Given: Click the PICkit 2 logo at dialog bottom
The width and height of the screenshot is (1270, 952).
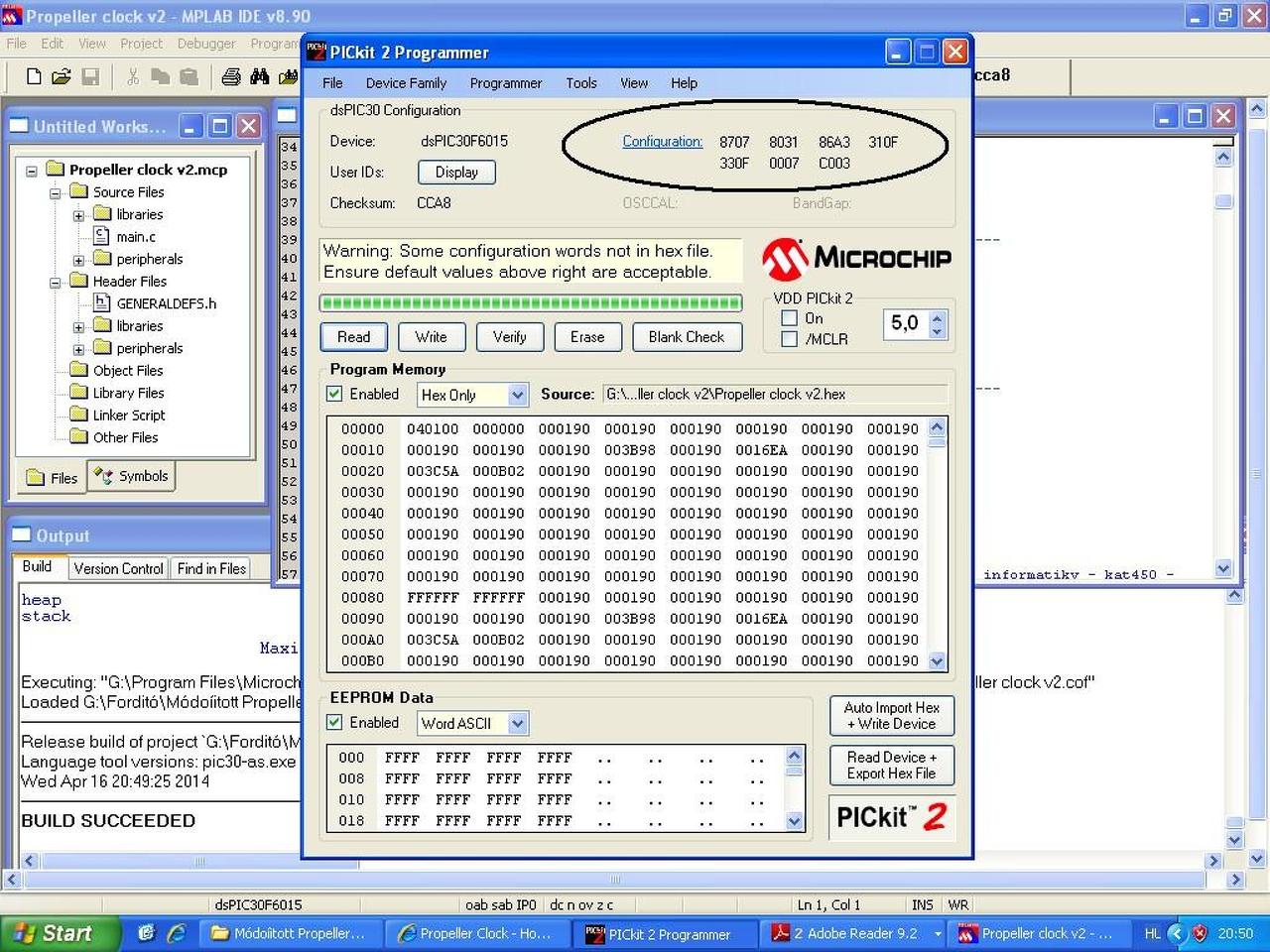Looking at the screenshot, I should pyautogui.click(x=892, y=817).
